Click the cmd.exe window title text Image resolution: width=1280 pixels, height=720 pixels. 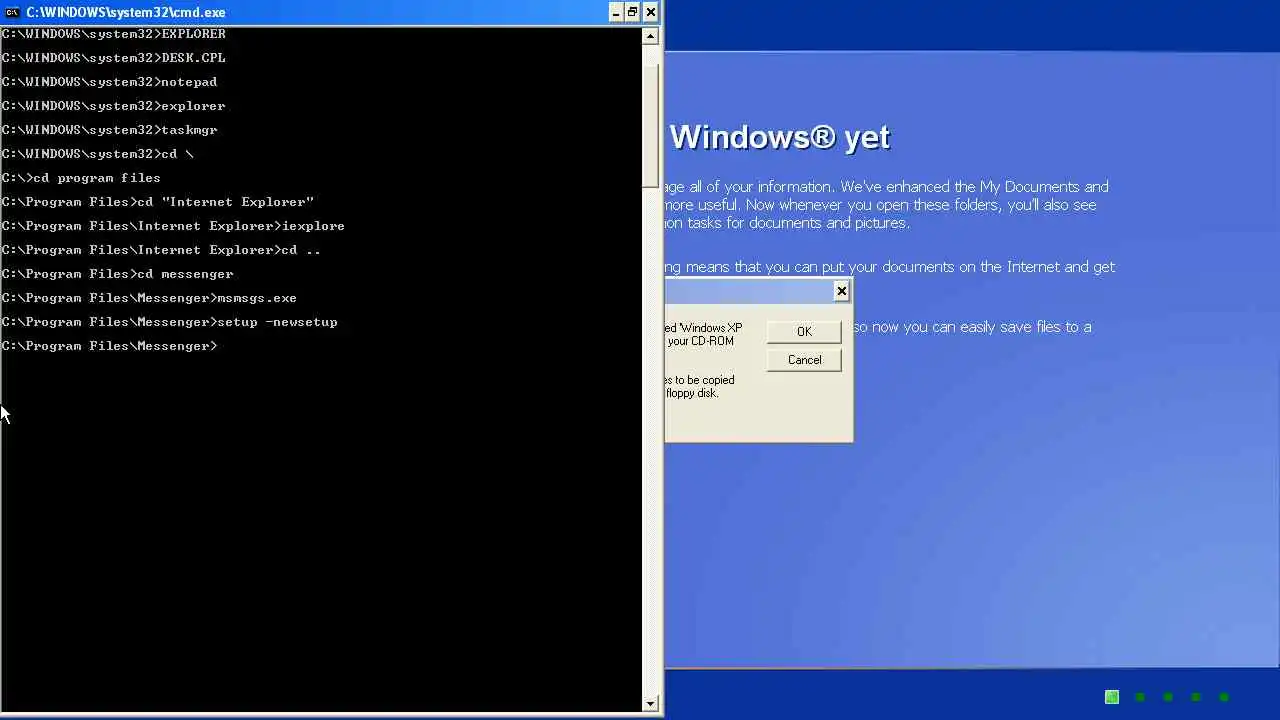click(126, 12)
